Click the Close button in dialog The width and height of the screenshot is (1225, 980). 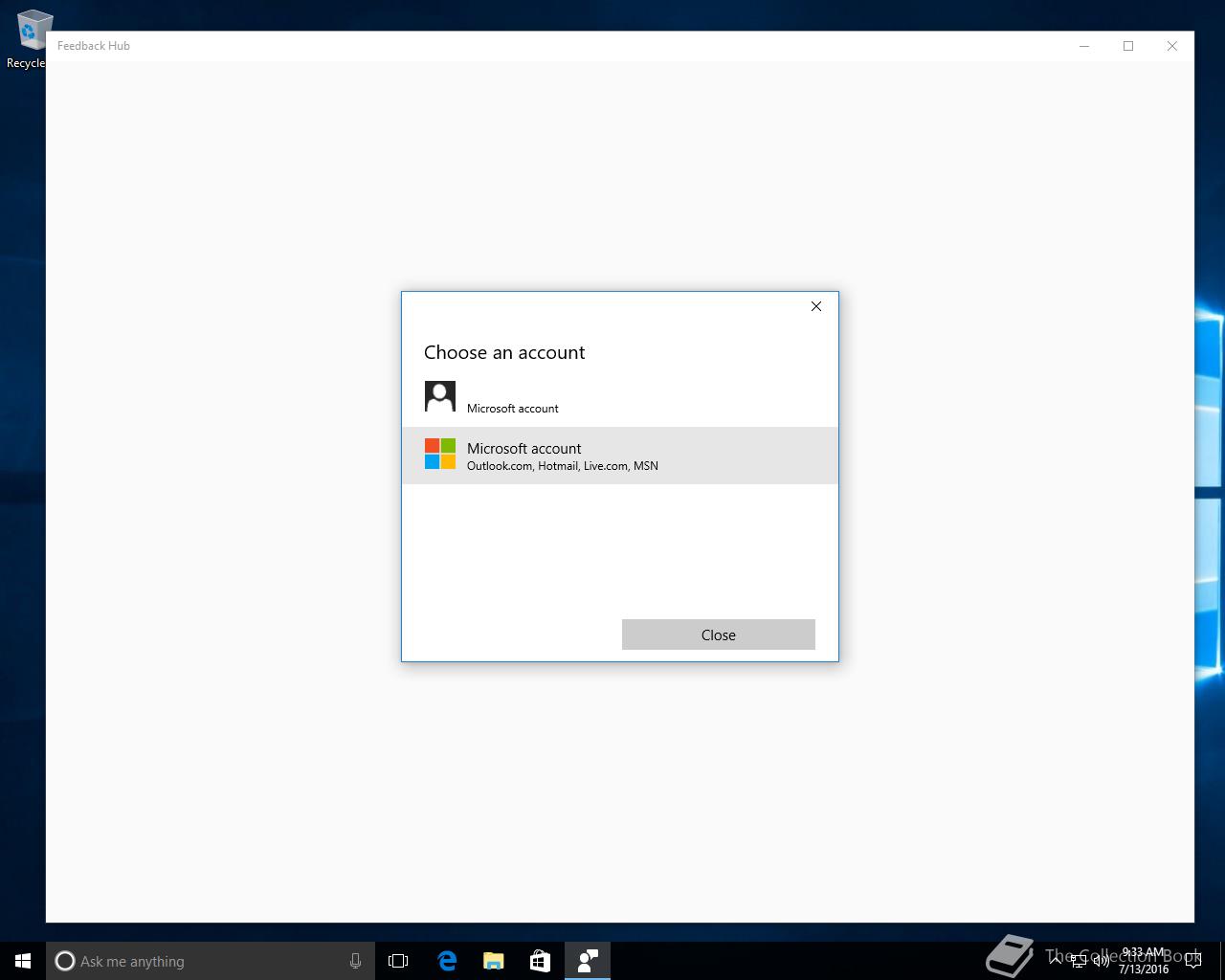[x=718, y=635]
